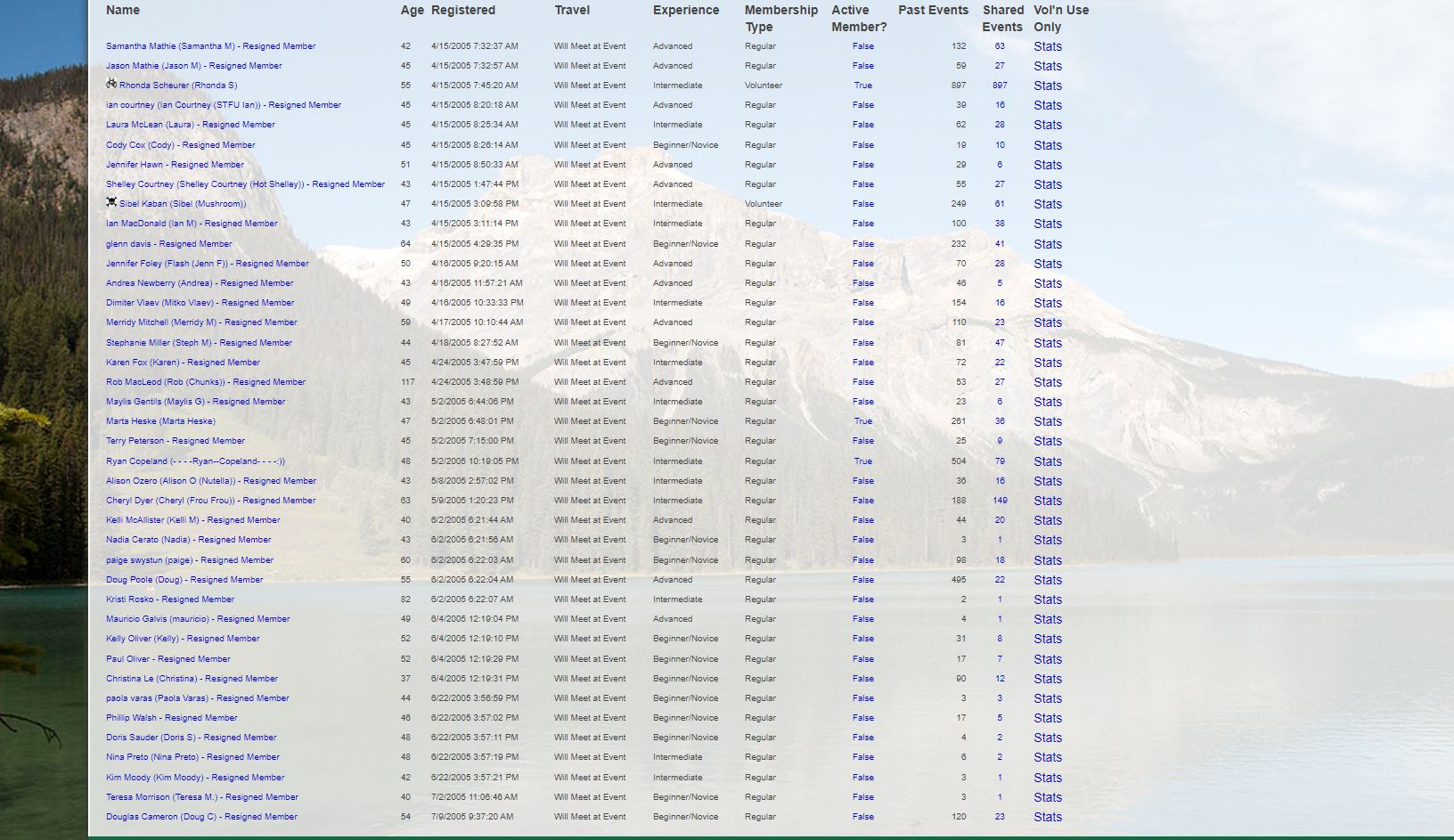This screenshot has height=840, width=1454.
Task: Click the Past Events column header
Action: click(932, 11)
